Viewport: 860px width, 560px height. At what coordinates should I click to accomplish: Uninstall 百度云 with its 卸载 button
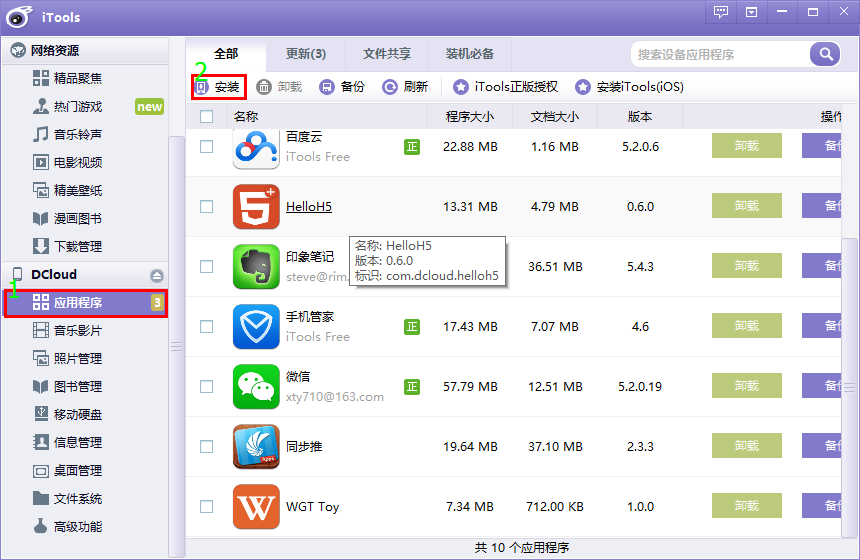(x=747, y=146)
